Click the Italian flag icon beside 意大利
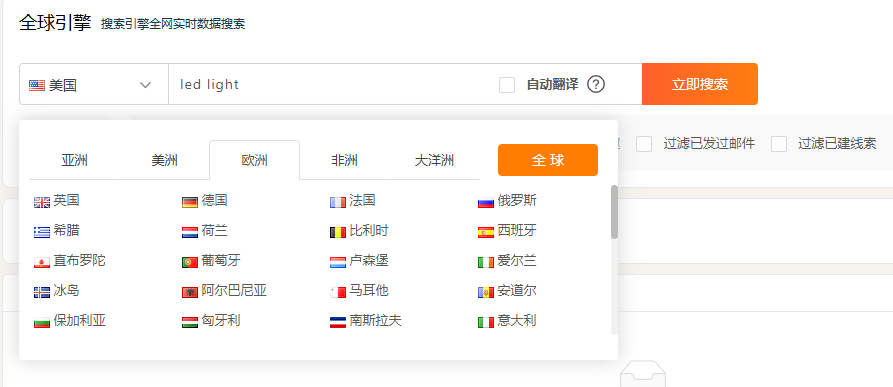The height and width of the screenshot is (387, 893). pyautogui.click(x=486, y=323)
